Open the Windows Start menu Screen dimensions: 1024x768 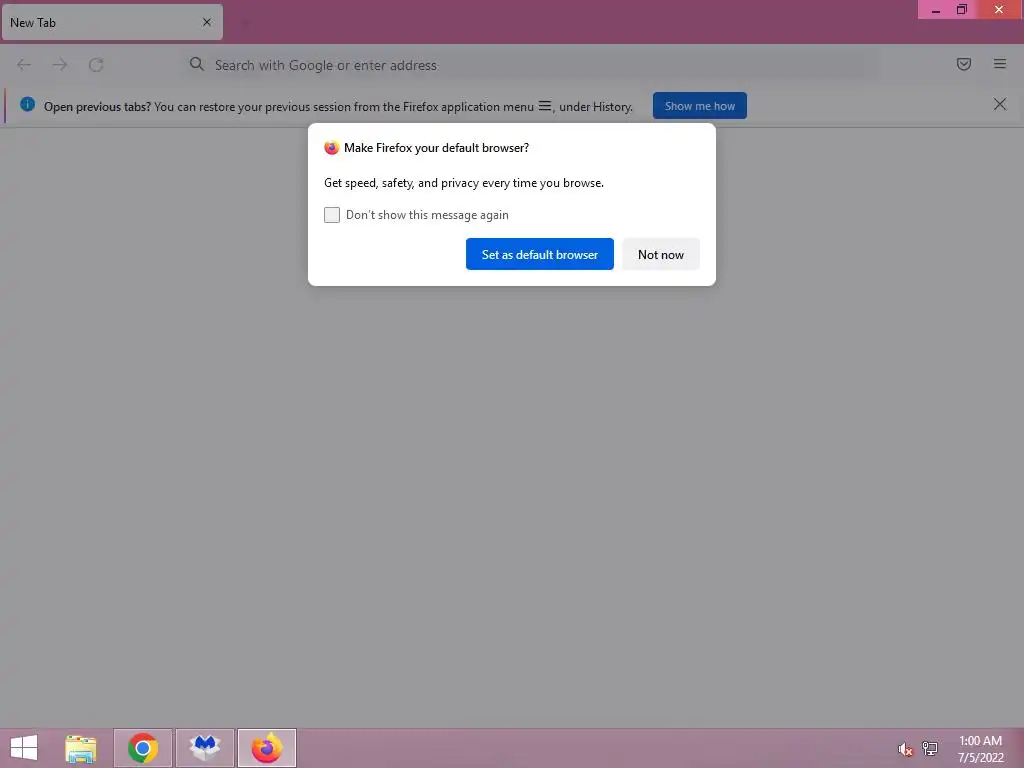(24, 748)
